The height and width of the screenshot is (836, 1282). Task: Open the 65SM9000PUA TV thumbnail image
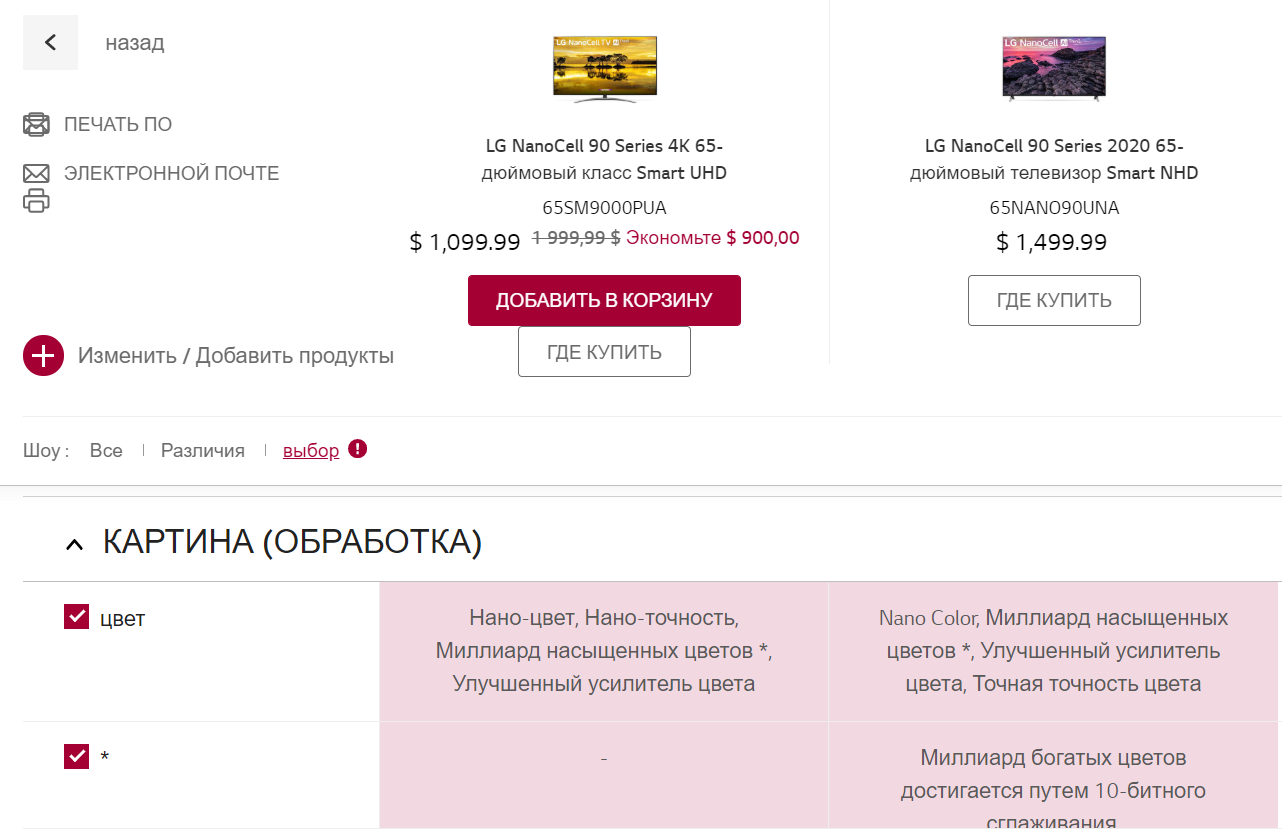(604, 68)
